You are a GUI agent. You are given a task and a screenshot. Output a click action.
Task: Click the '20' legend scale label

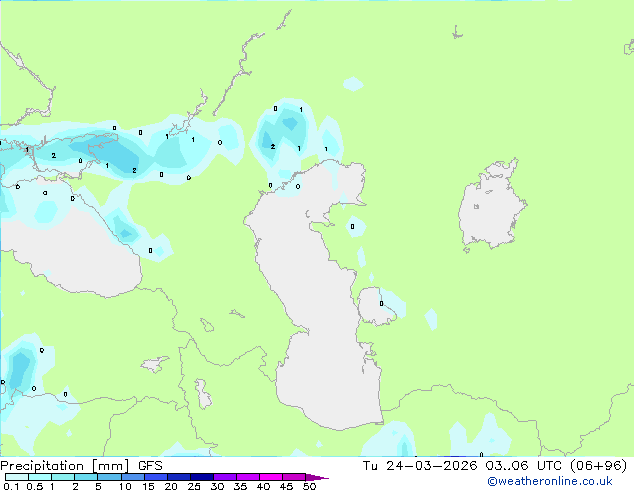point(171,486)
